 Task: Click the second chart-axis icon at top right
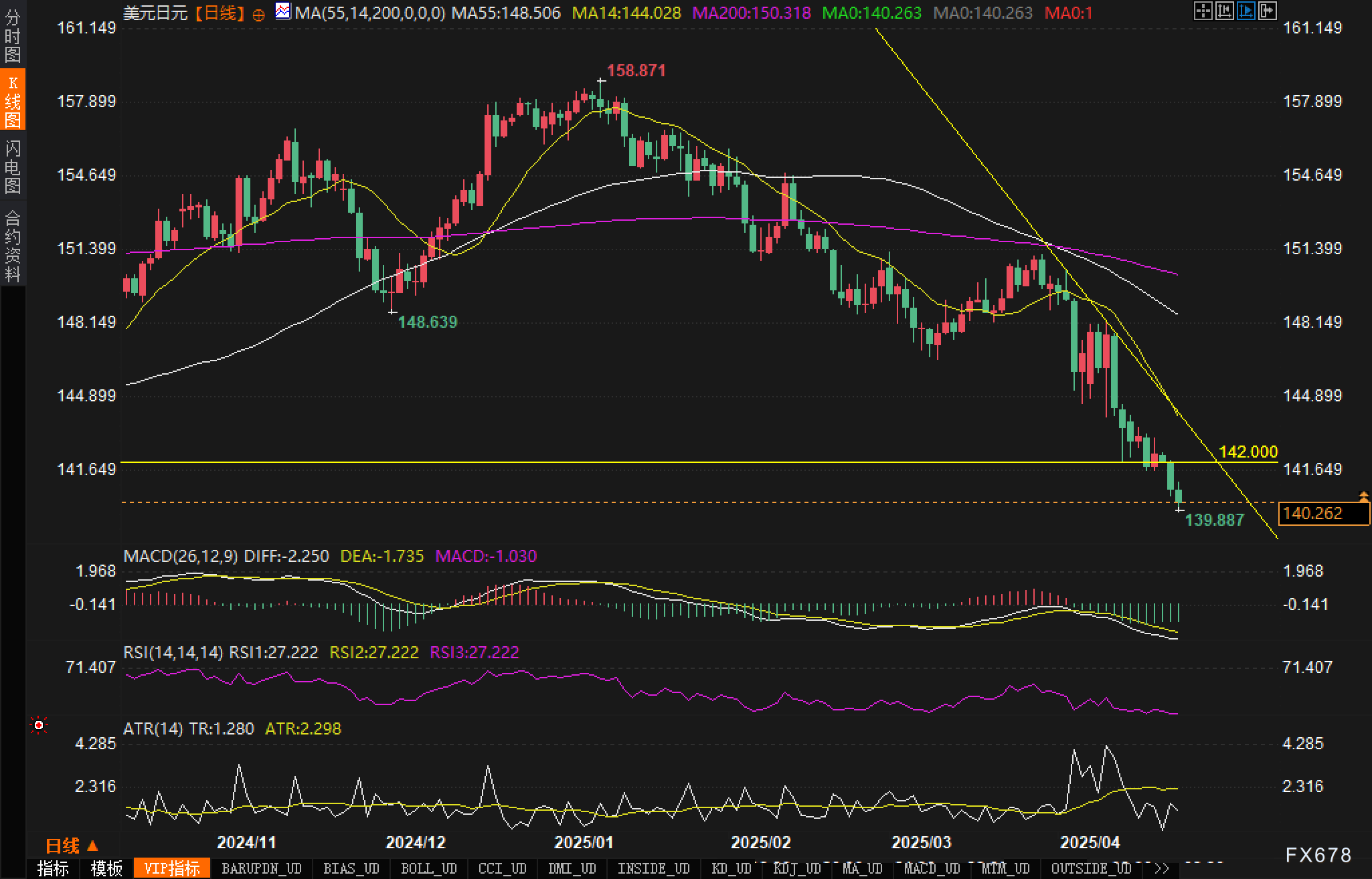pyautogui.click(x=1224, y=11)
